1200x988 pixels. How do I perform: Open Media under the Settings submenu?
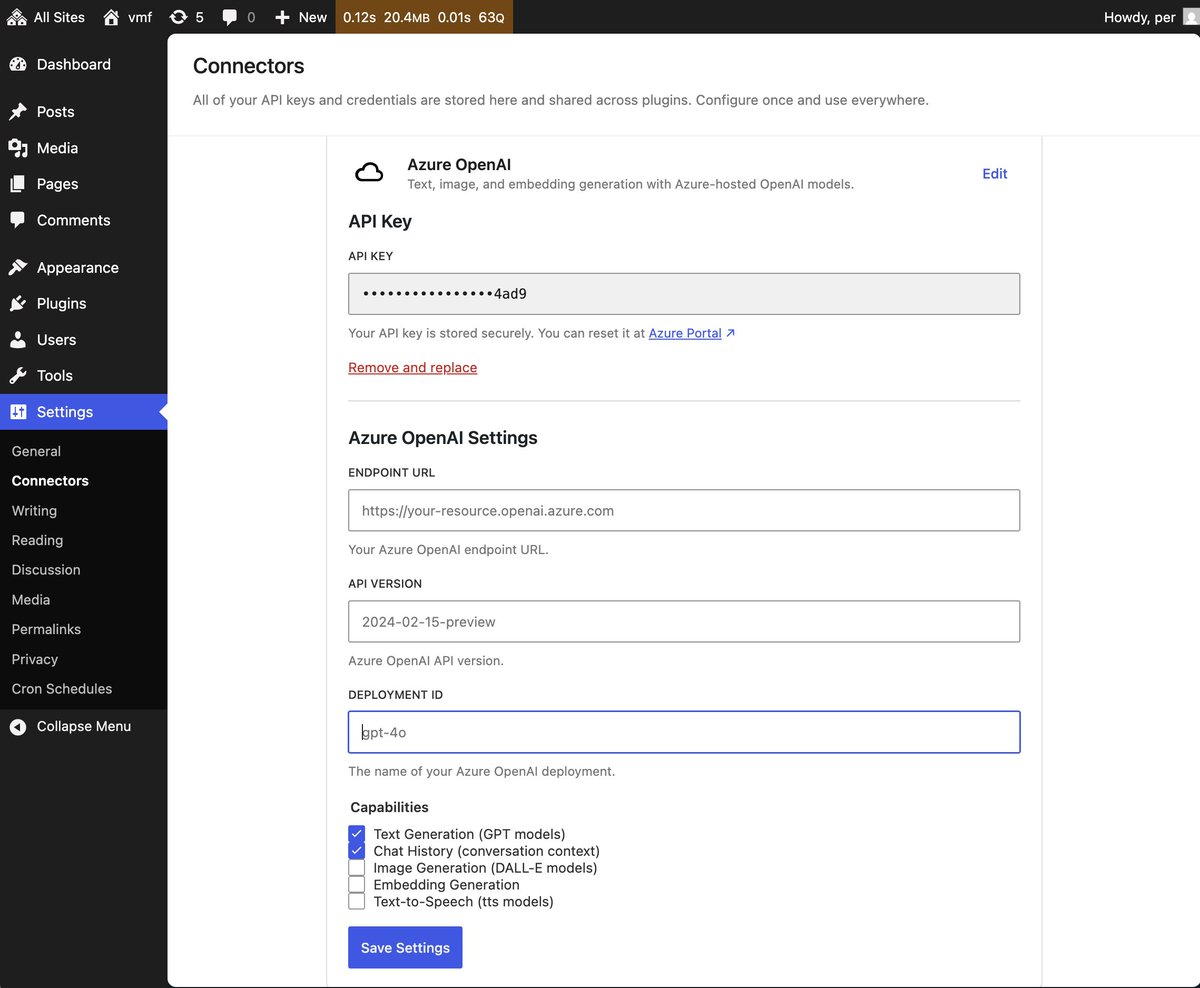coord(31,600)
